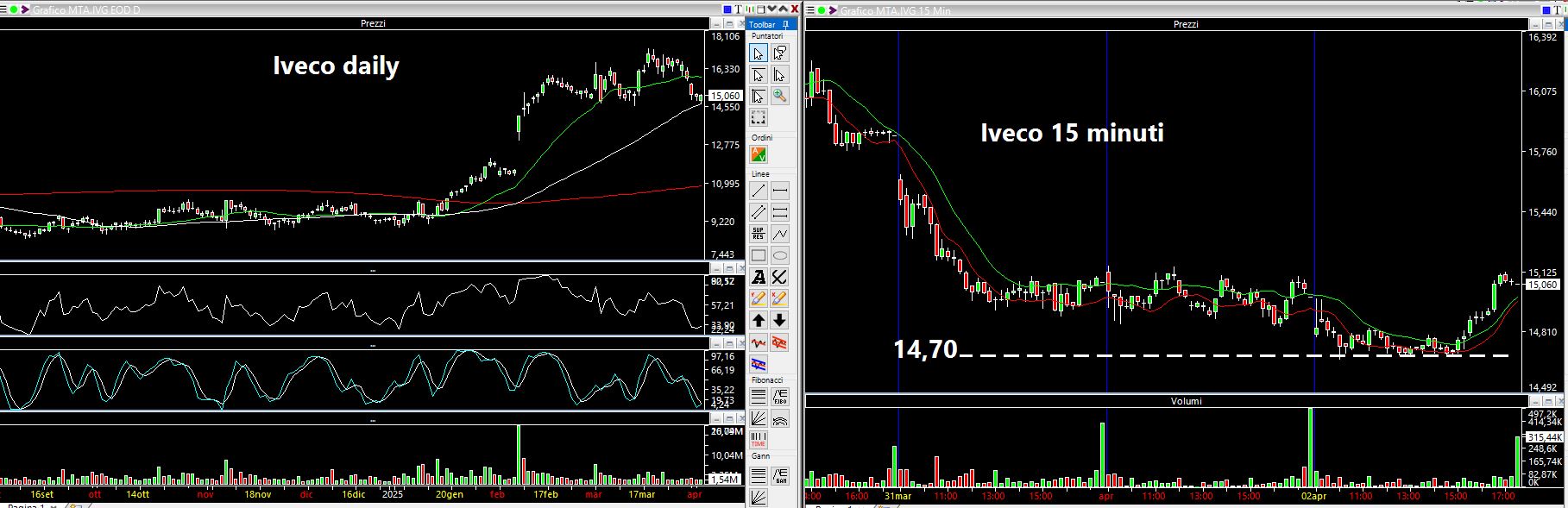
Task: Click the 17feb date label on daily axis
Action: click(545, 495)
